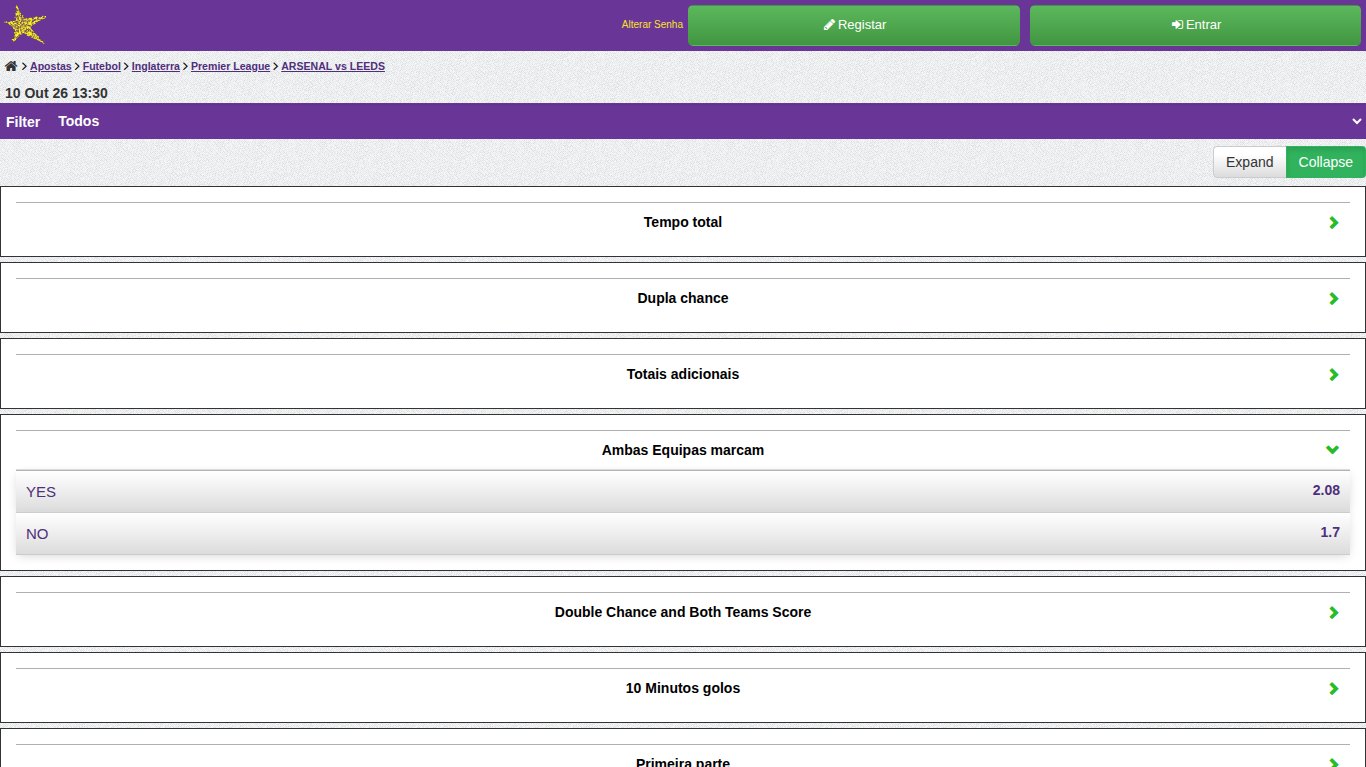Click the Double Chance and Both Teams Score heading
This screenshot has height=767, width=1366.
tap(683, 612)
